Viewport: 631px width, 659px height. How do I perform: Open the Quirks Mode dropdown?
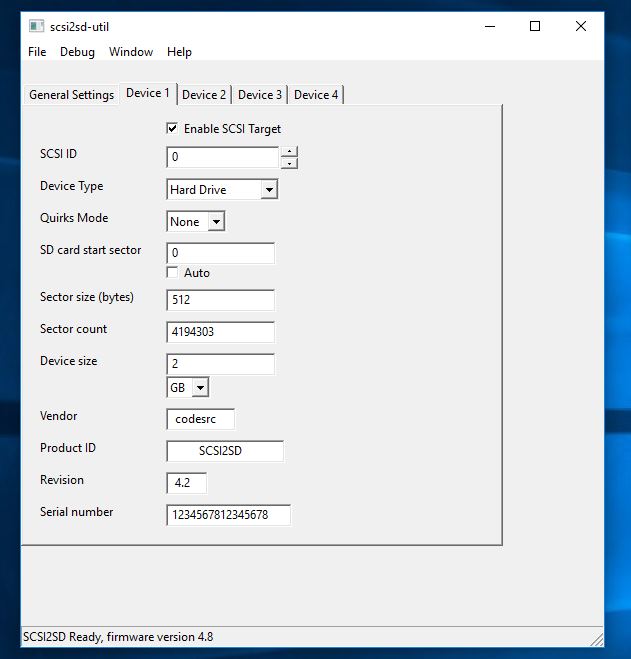pyautogui.click(x=216, y=221)
